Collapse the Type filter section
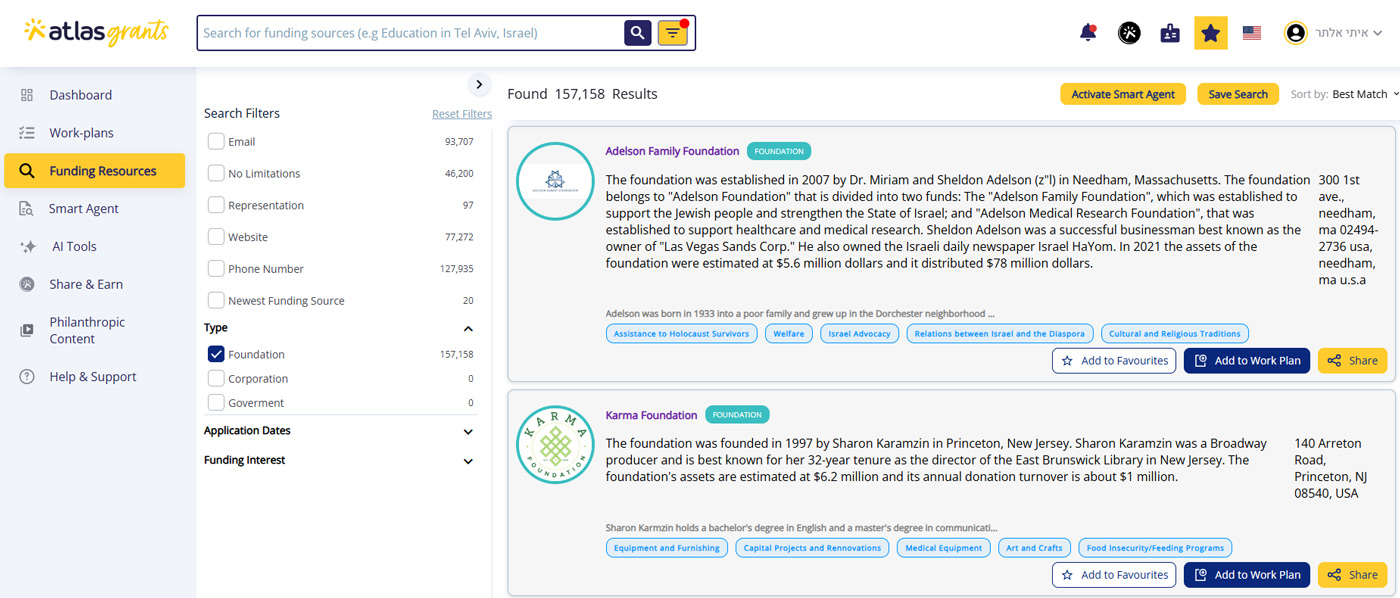 [x=468, y=329]
